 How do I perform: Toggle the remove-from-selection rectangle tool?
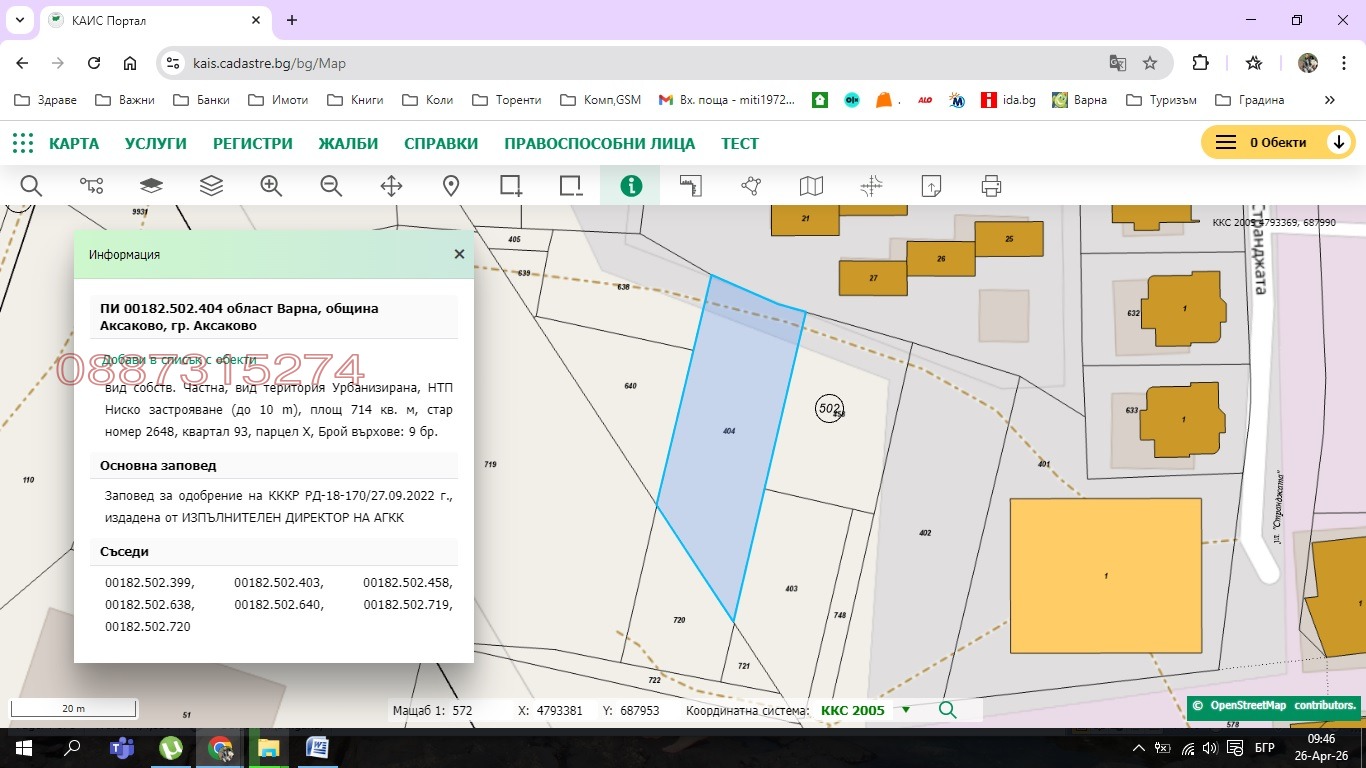tap(571, 186)
